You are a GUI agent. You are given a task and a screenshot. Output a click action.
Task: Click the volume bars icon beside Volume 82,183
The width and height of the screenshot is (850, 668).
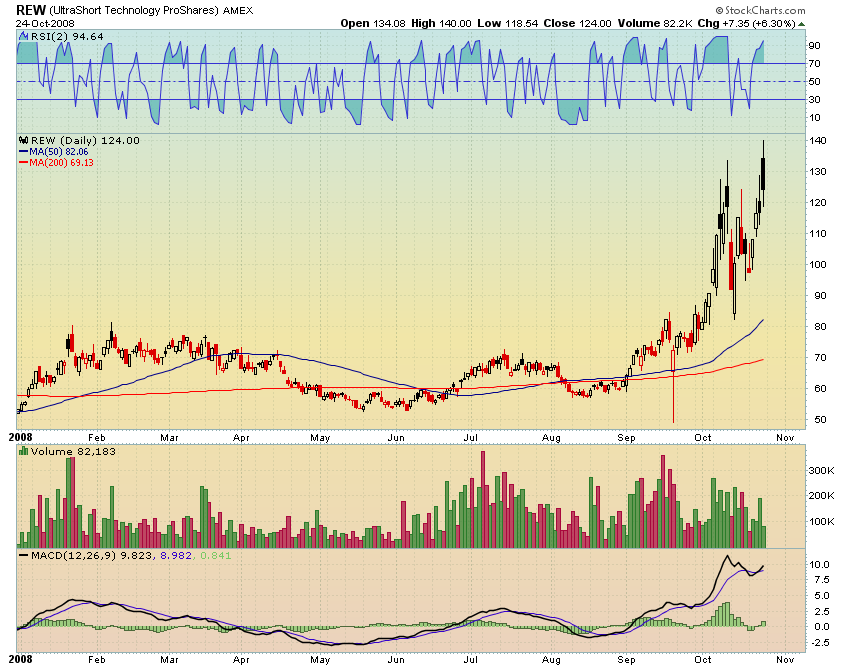pos(23,451)
